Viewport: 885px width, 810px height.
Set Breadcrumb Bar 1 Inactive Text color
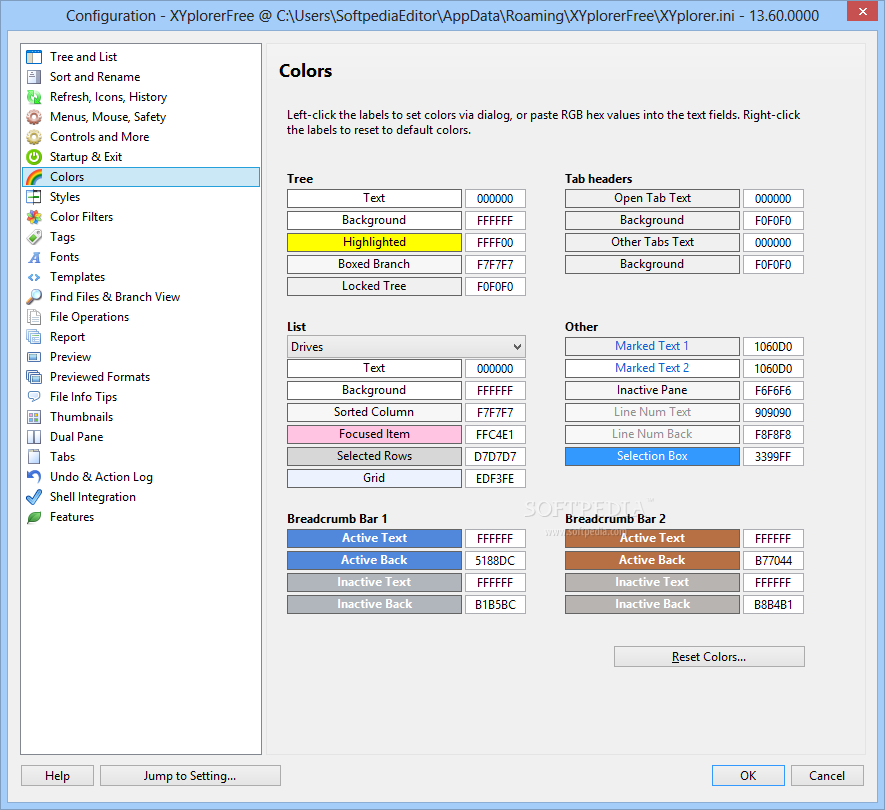click(x=374, y=582)
